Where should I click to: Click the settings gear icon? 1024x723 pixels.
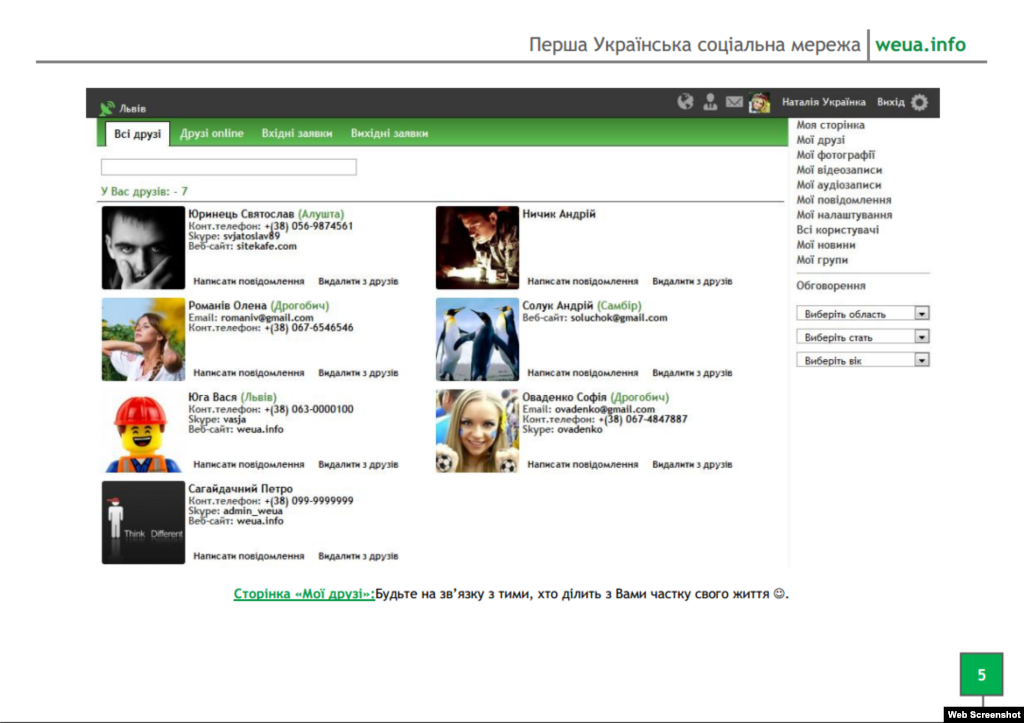(x=919, y=102)
